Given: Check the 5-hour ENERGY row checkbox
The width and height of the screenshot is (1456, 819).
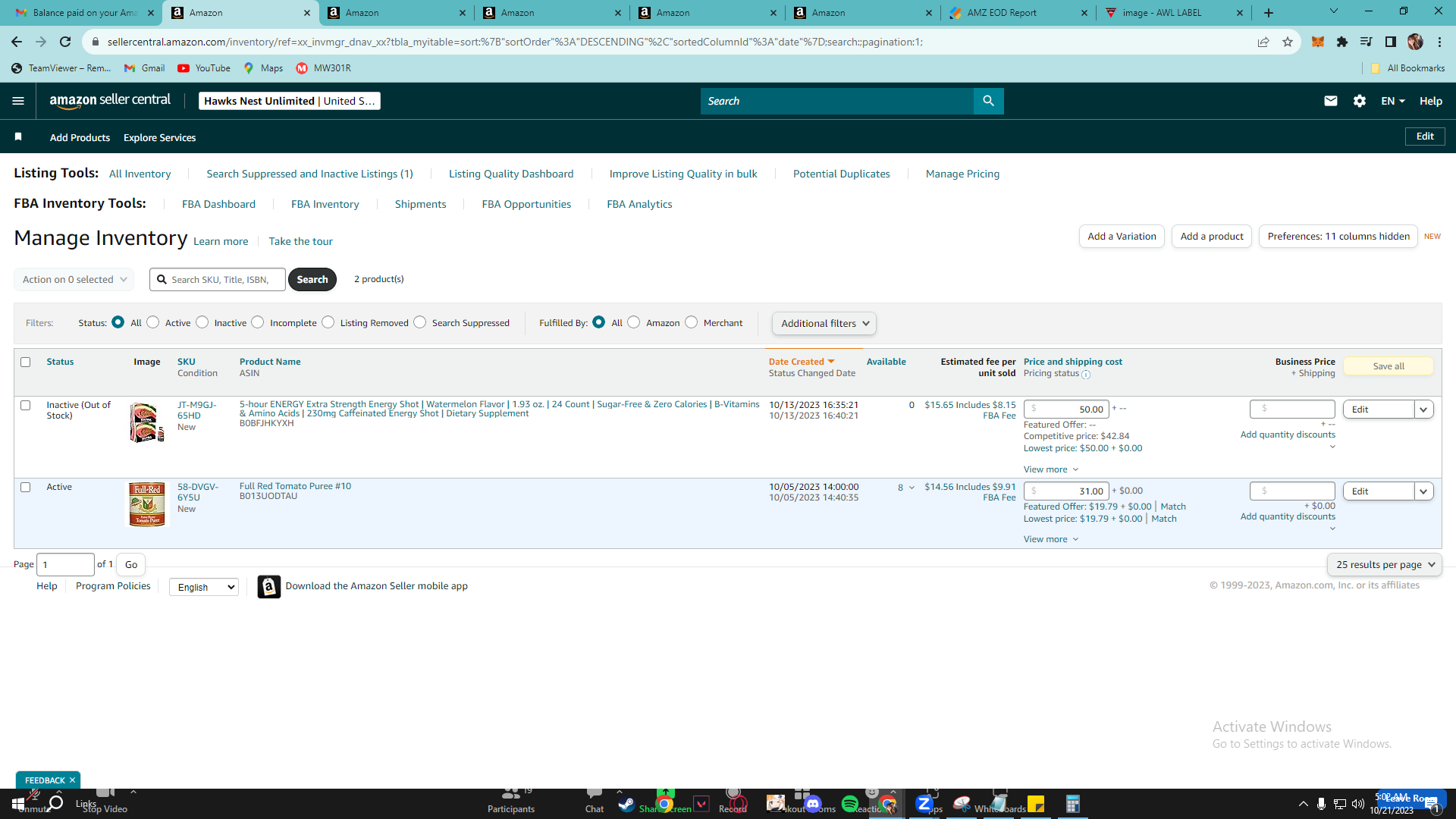Looking at the screenshot, I should click(x=26, y=406).
